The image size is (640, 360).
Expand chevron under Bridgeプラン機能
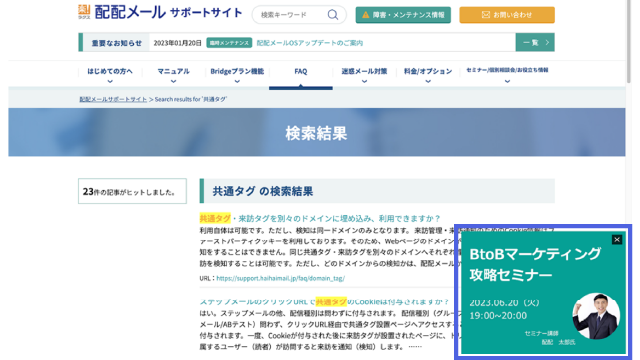point(237,81)
